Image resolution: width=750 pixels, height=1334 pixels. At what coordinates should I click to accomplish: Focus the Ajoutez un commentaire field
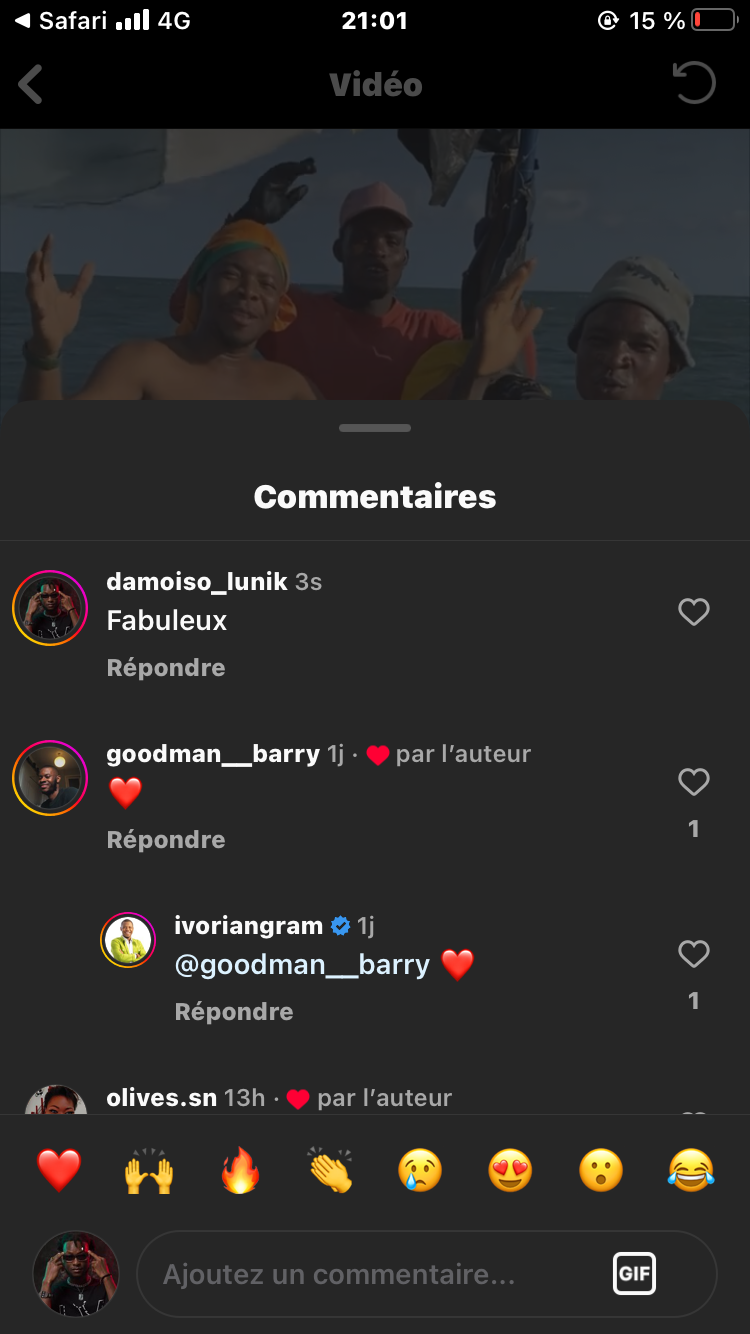pyautogui.click(x=380, y=1274)
